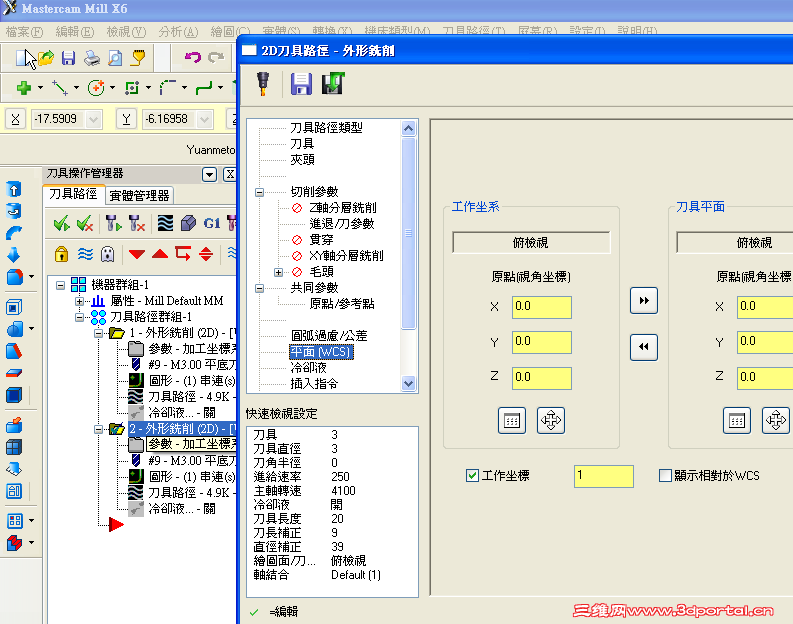Click the Print icon in main toolbar

[x=92, y=59]
